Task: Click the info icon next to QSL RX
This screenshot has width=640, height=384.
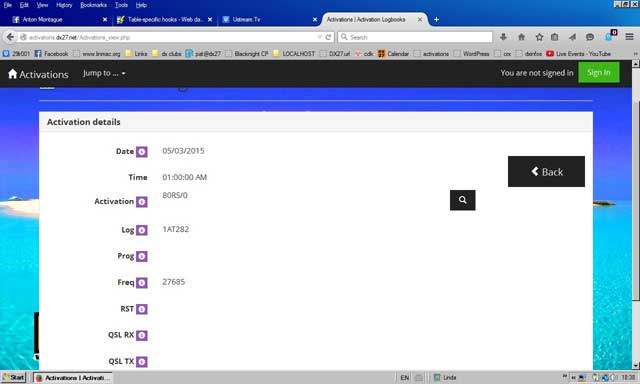Action: [142, 335]
